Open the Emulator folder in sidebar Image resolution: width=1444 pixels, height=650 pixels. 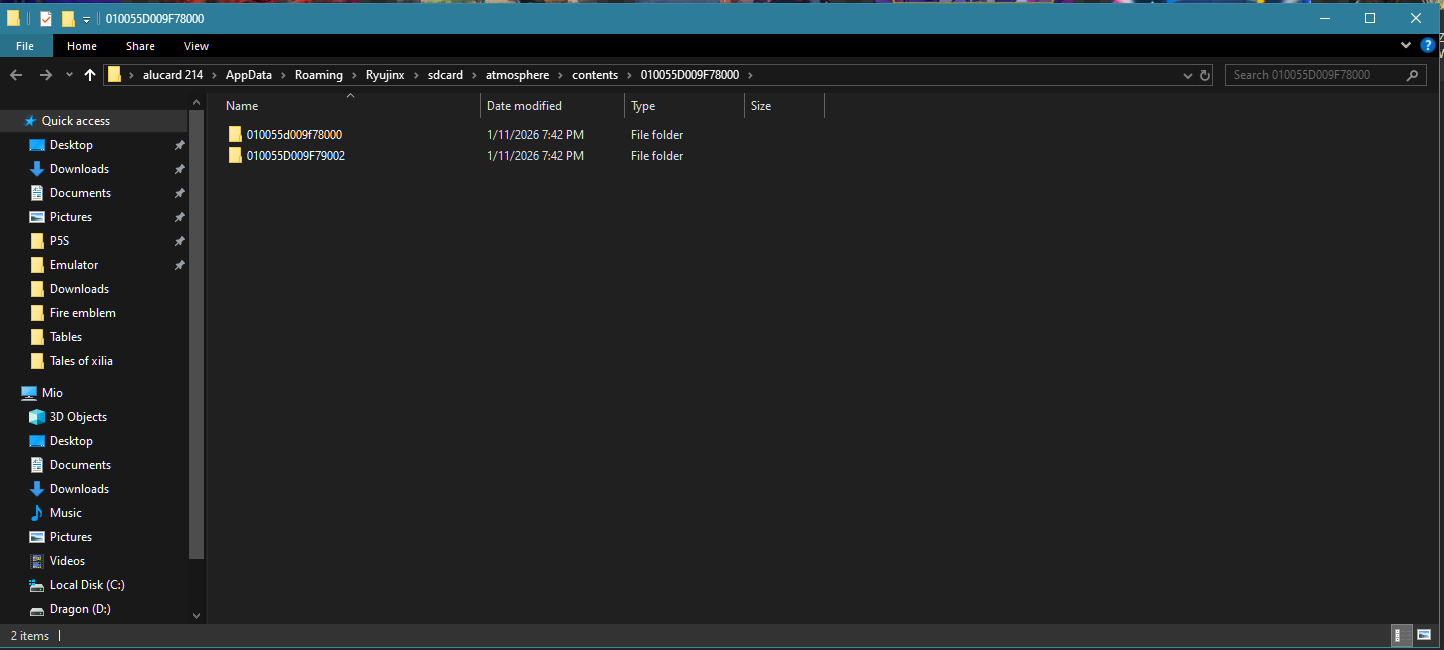74,265
